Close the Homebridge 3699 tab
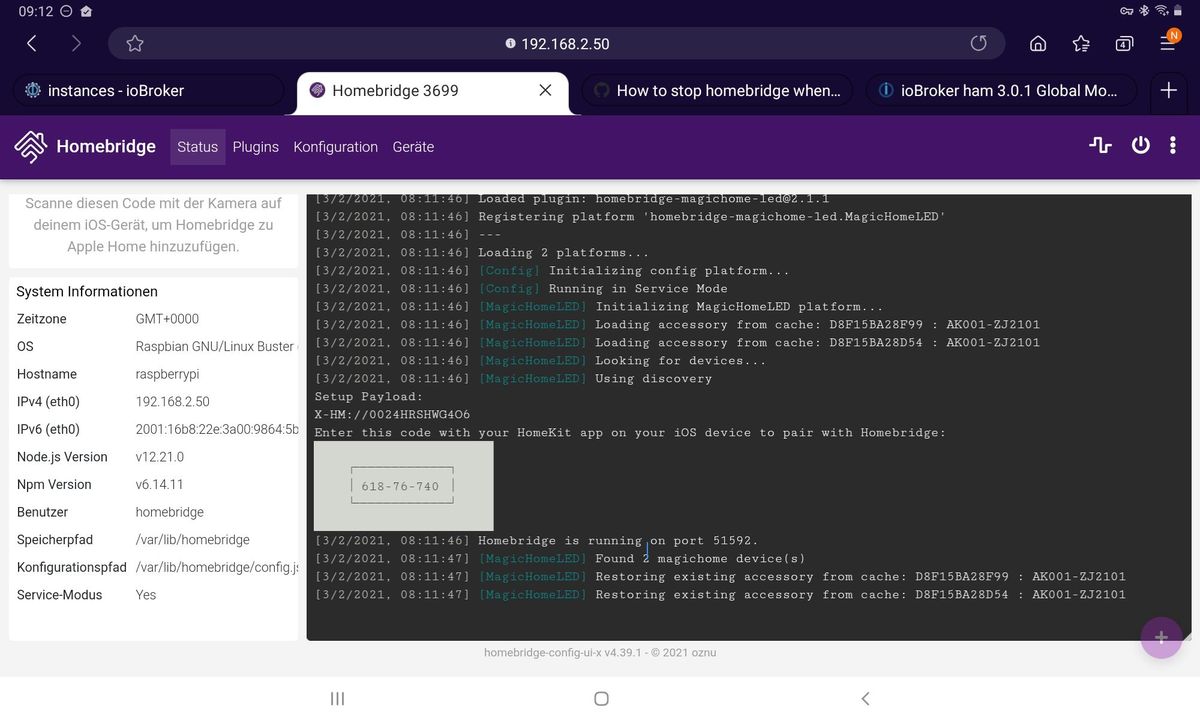Viewport: 1200px width, 720px height. tap(545, 90)
